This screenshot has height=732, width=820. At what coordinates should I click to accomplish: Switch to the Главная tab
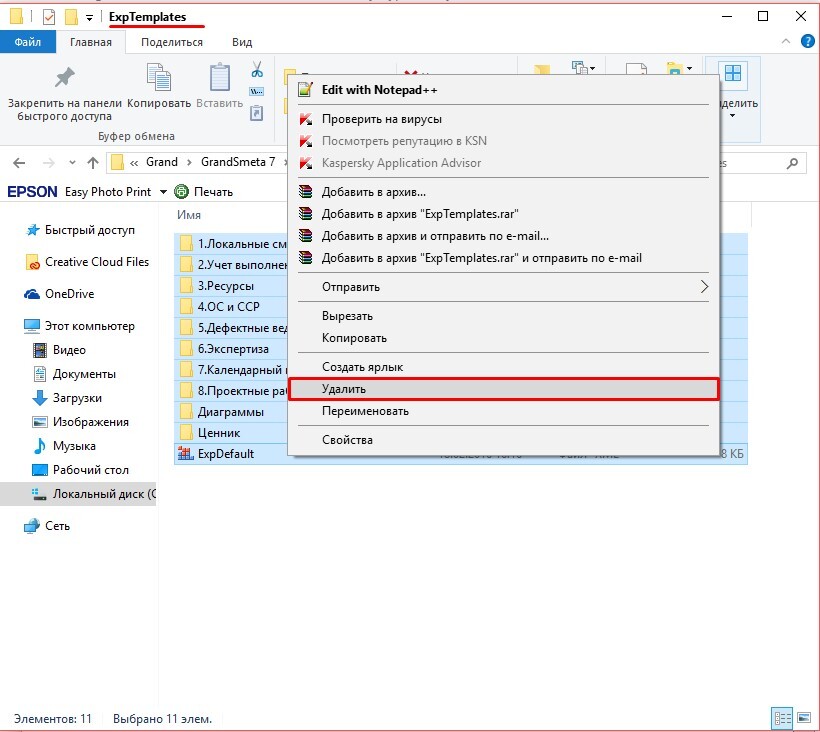pyautogui.click(x=91, y=42)
